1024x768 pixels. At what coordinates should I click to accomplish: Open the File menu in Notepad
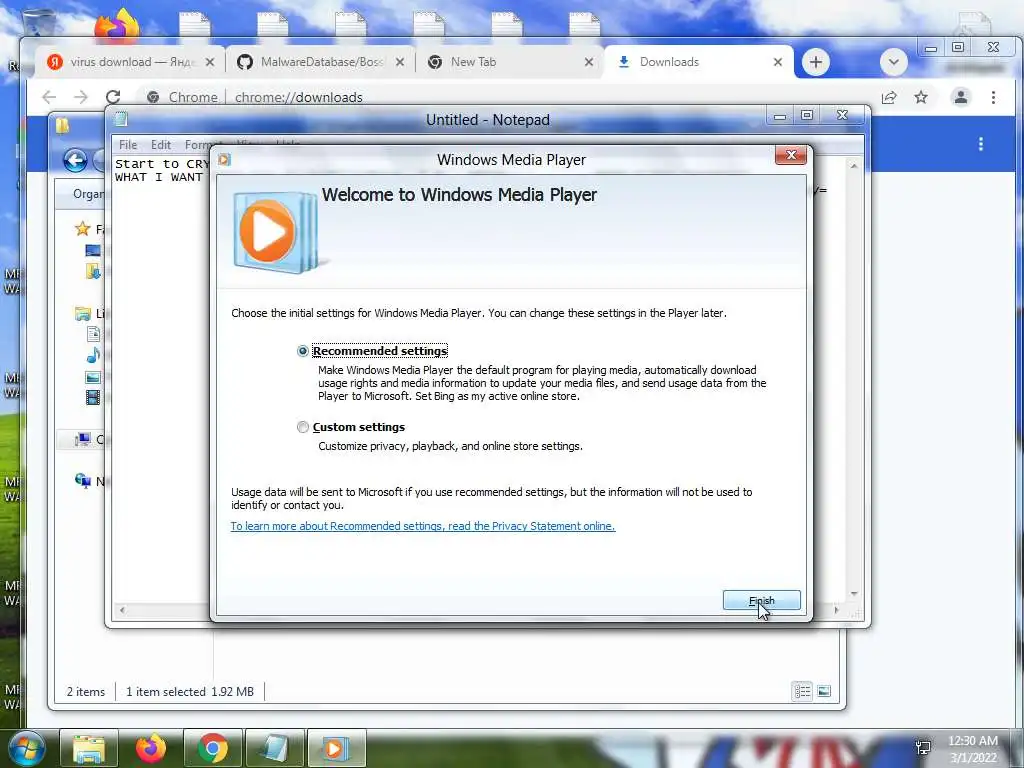click(x=128, y=145)
